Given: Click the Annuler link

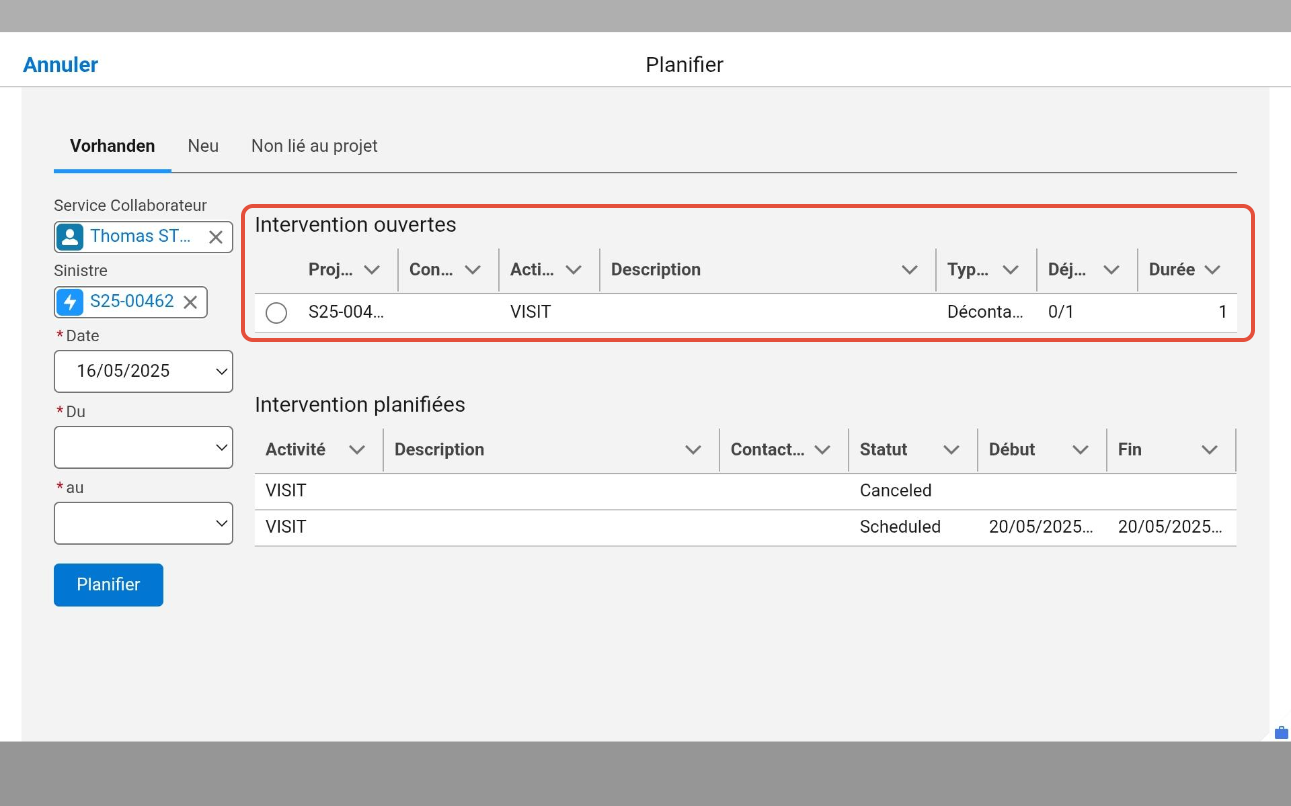Looking at the screenshot, I should pos(60,65).
